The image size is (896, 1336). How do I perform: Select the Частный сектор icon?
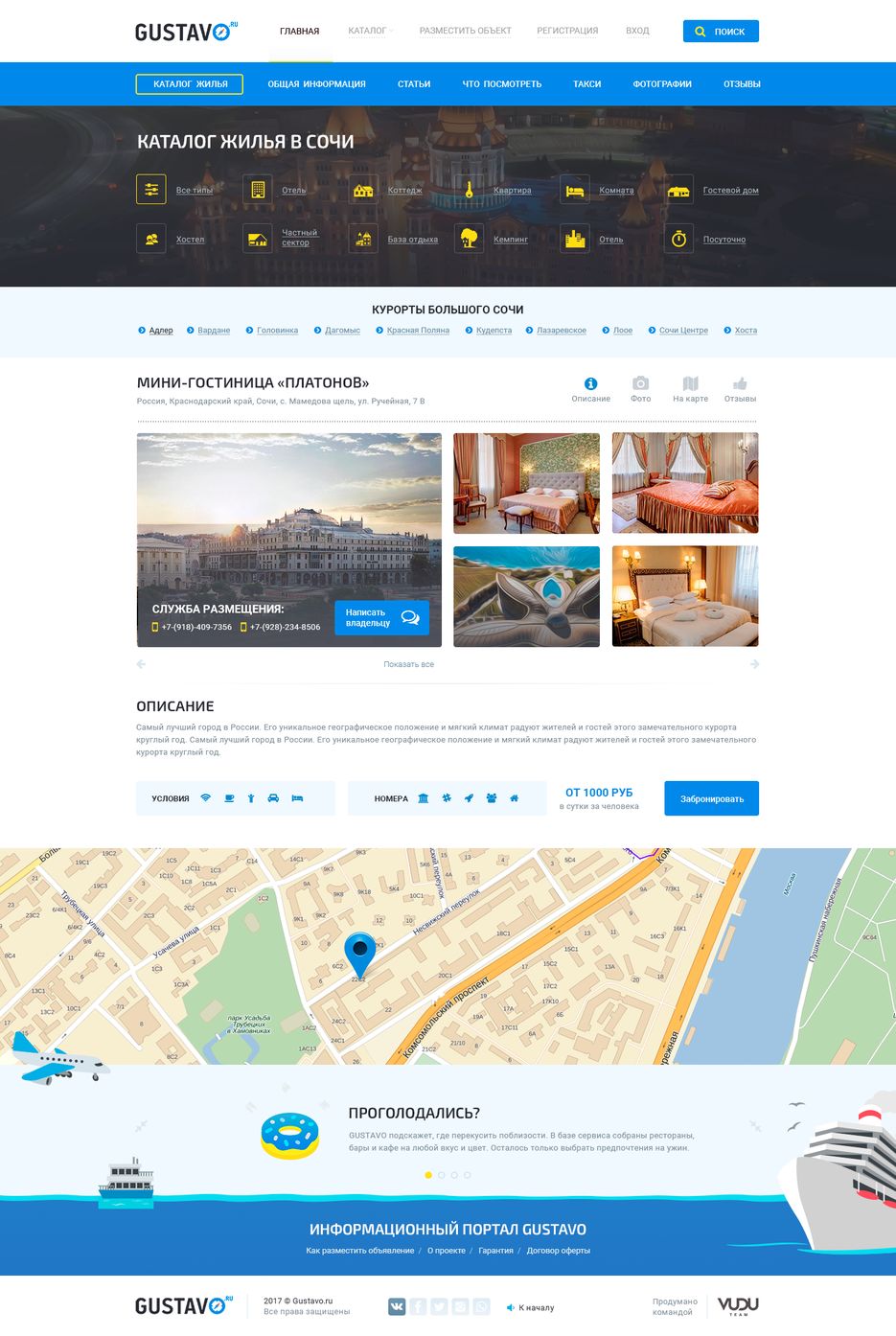coord(257,239)
